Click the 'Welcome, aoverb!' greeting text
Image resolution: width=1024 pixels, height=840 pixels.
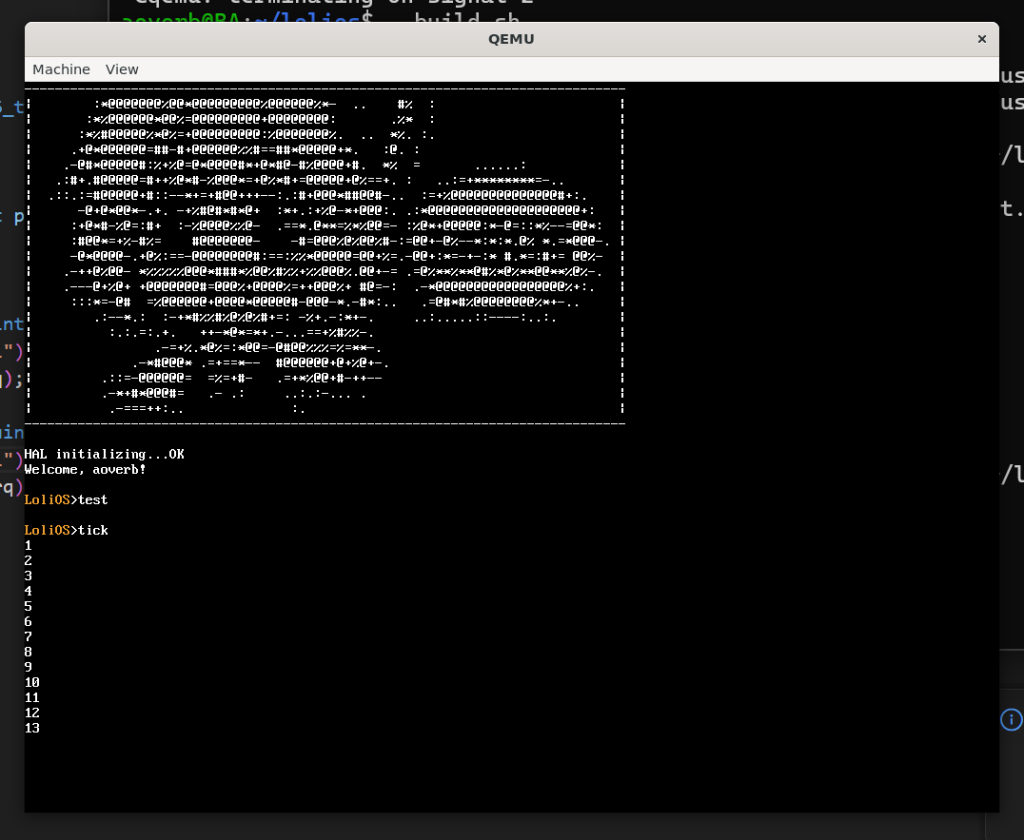85,469
